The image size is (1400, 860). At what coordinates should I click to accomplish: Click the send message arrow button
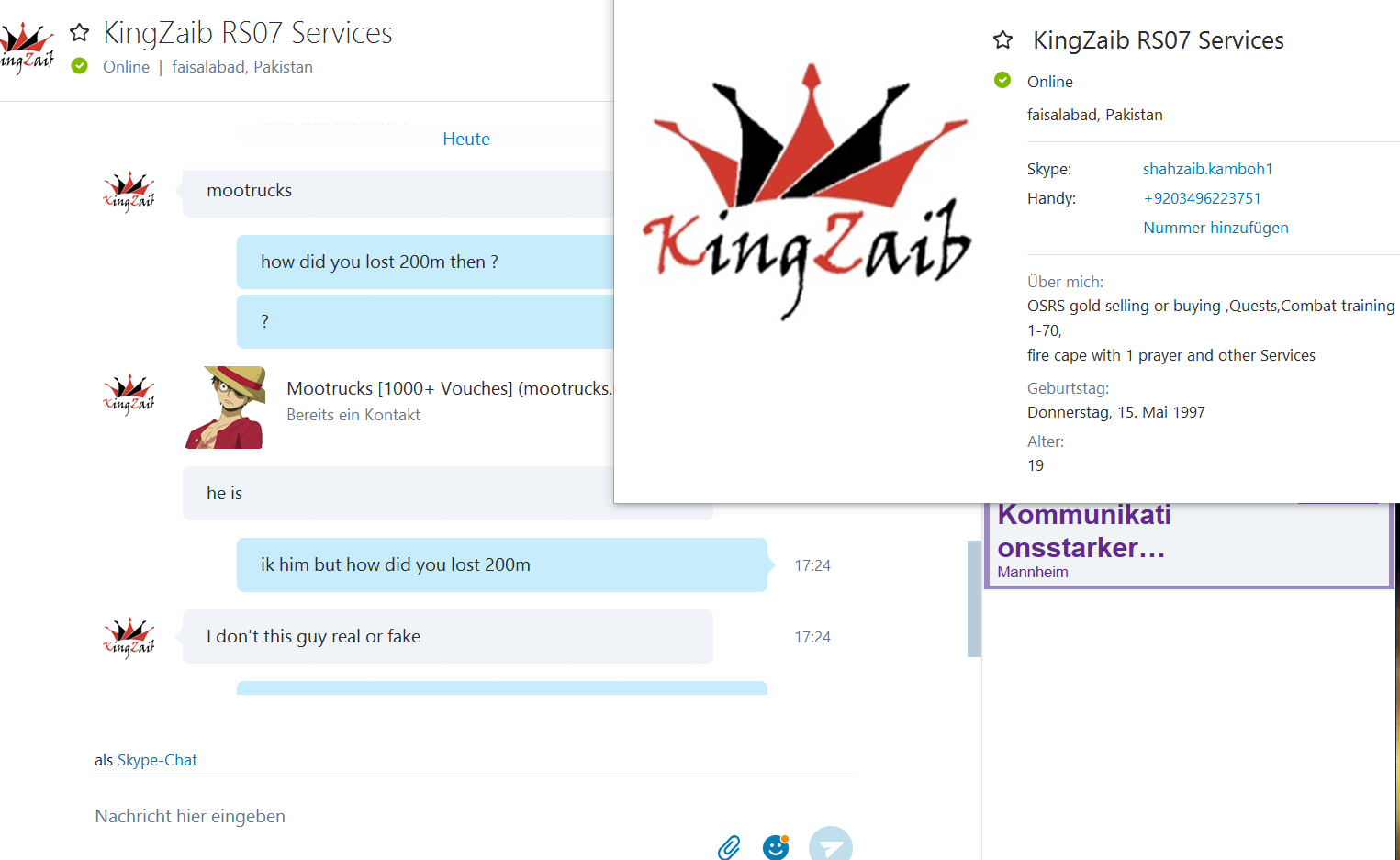(x=831, y=844)
